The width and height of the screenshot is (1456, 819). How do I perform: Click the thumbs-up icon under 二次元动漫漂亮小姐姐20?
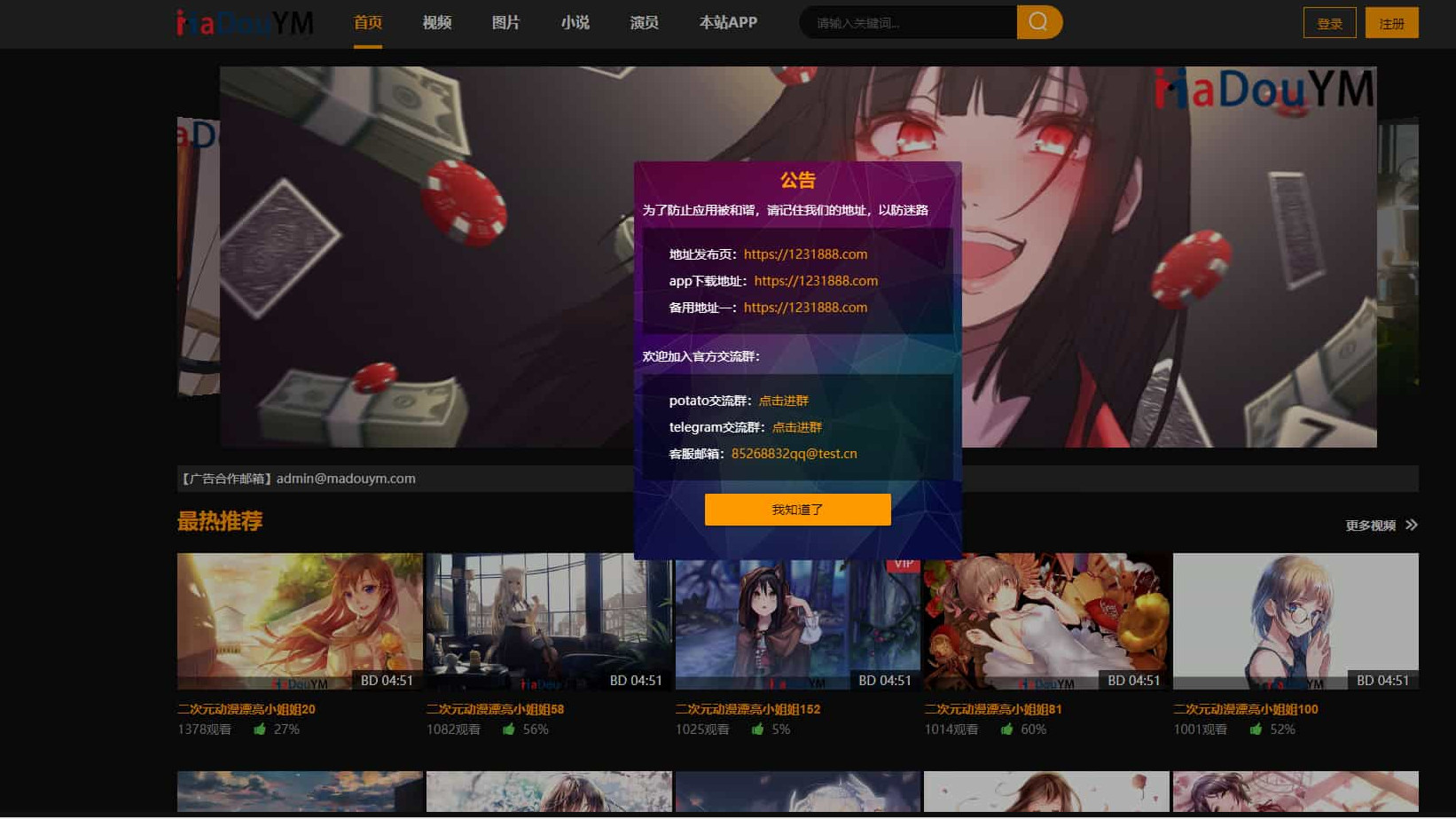(259, 729)
